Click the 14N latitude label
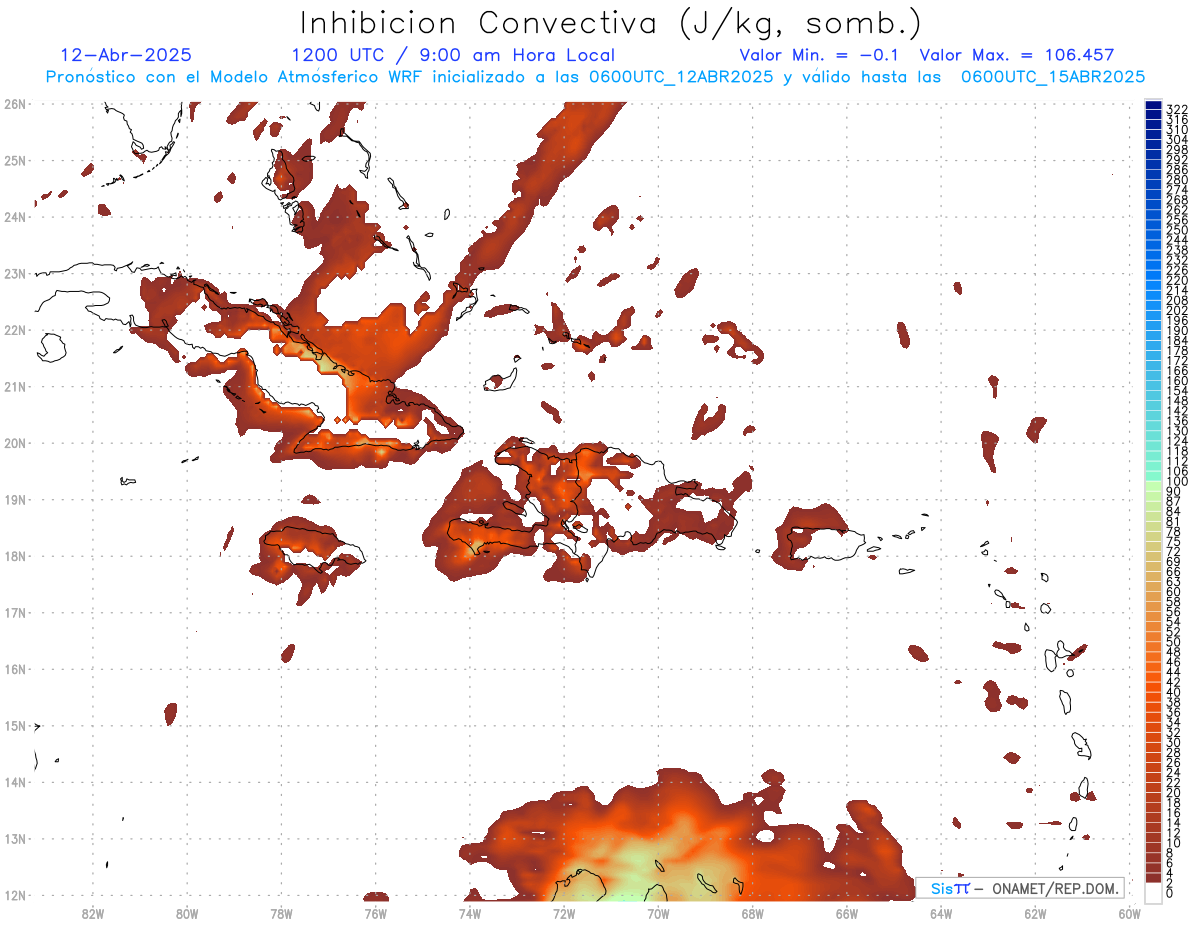 (x=14, y=782)
